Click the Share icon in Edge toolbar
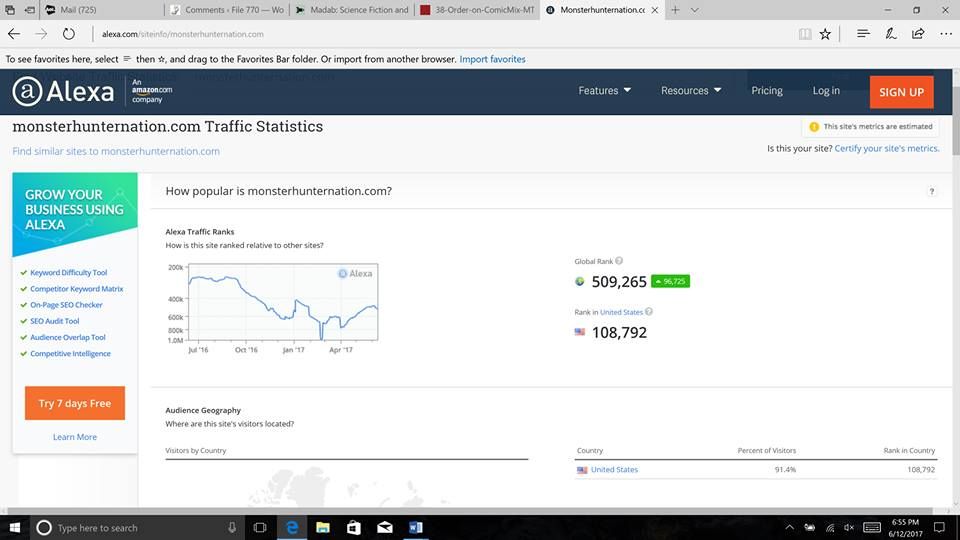This screenshot has height=540, width=960. [917, 34]
